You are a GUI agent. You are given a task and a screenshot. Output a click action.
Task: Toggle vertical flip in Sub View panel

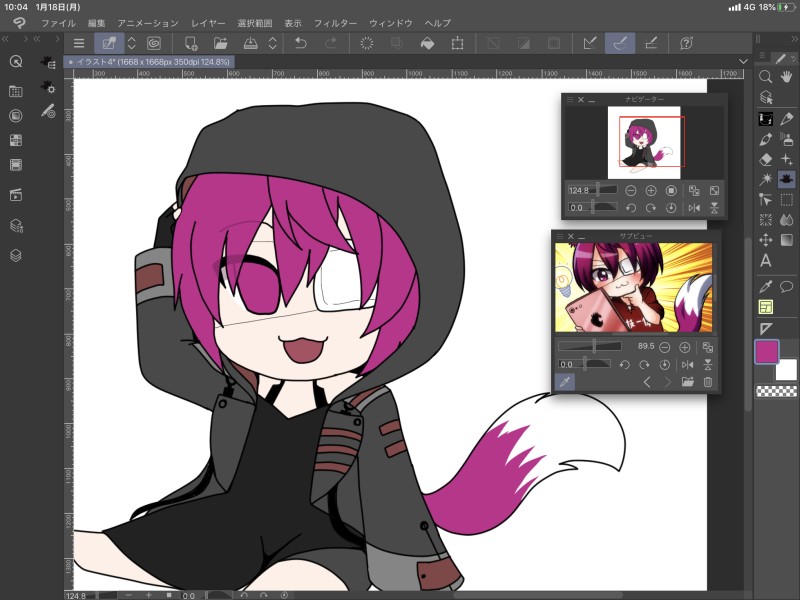(708, 364)
